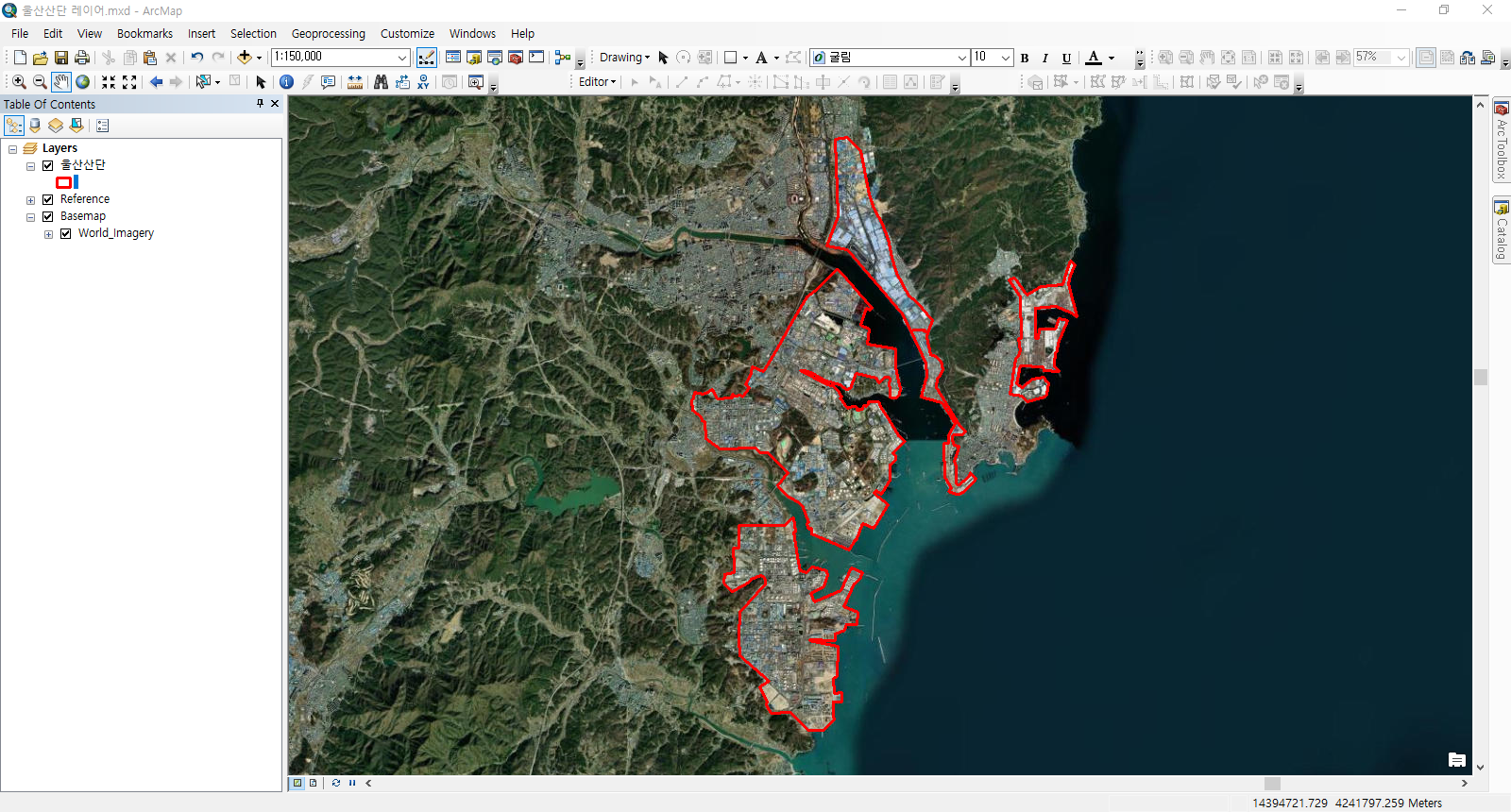Toggle the World_Imagery layer checkbox
Viewport: 1511px width, 812px height.
point(65,233)
